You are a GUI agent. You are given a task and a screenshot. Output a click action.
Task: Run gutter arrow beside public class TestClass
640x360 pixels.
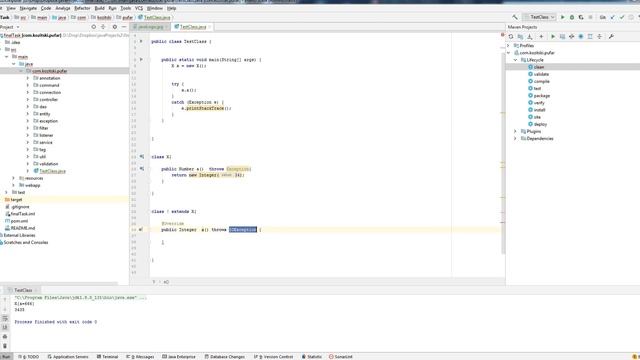point(141,41)
